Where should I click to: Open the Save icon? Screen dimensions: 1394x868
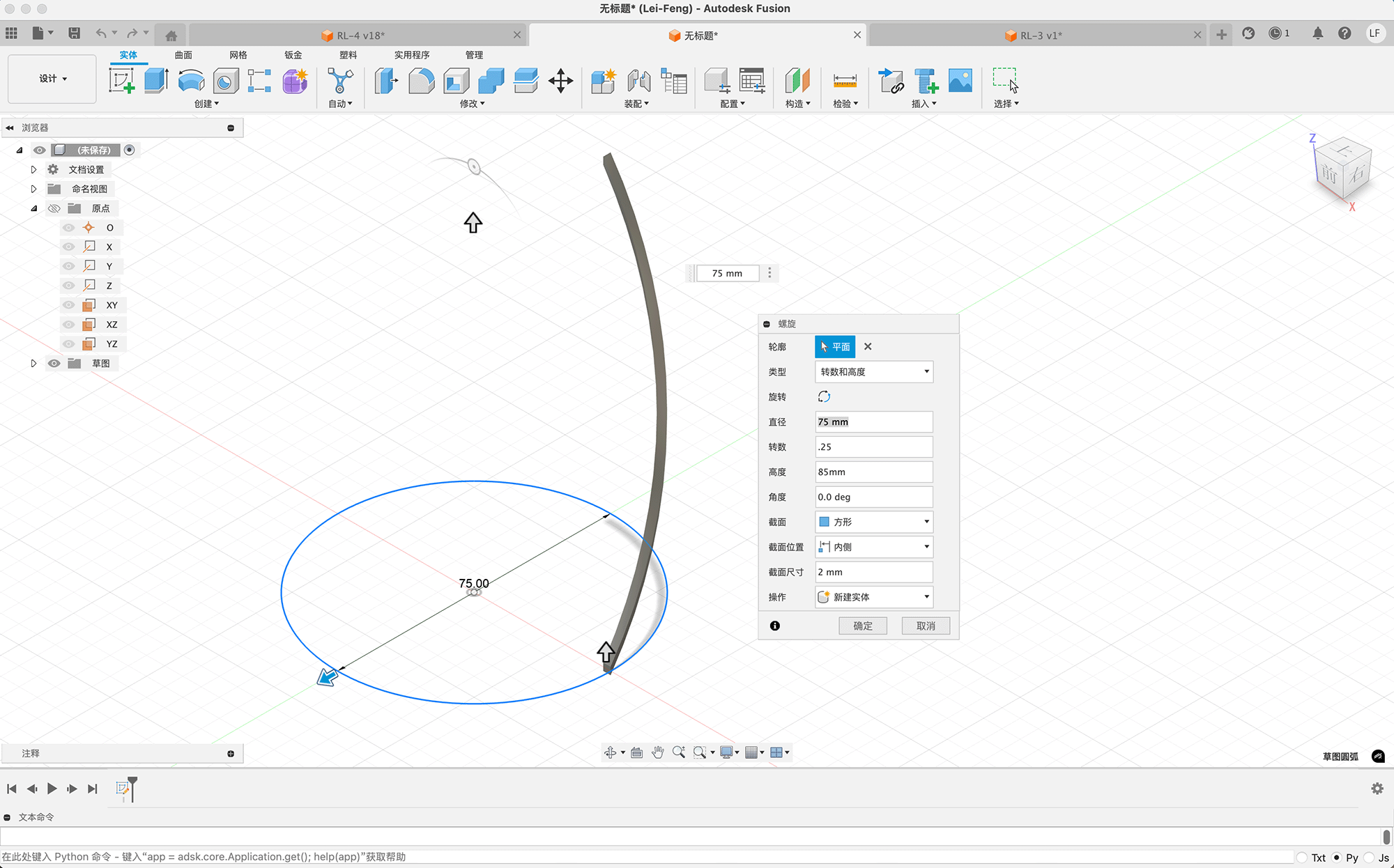pos(74,33)
